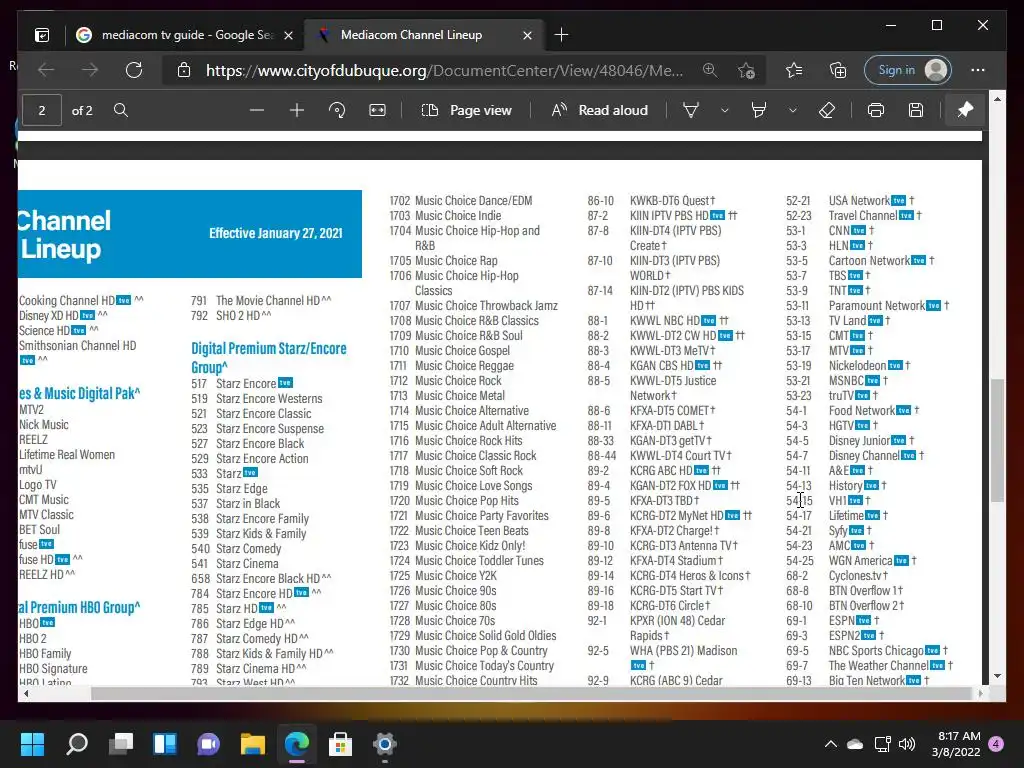Click 'Digital Premium Starz/Encore' heading text

coord(268,349)
